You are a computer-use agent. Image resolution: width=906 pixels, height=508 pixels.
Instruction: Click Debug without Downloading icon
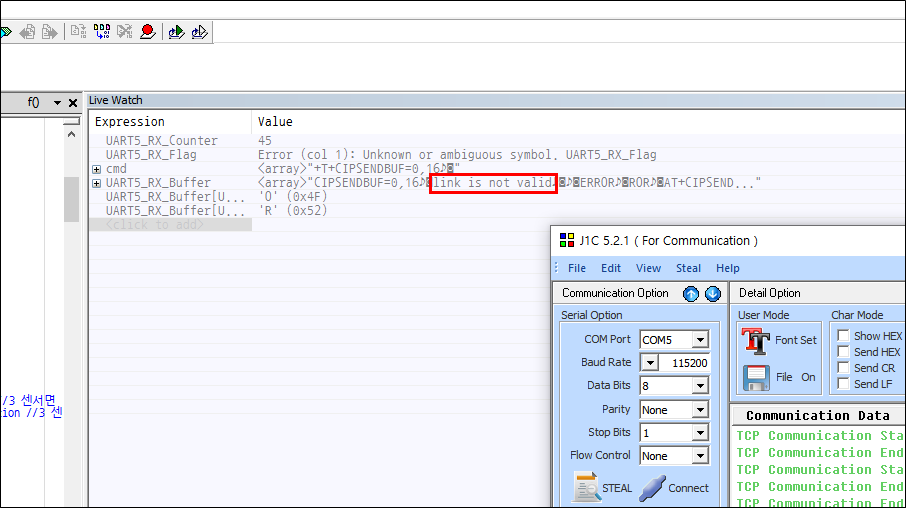[x=199, y=32]
